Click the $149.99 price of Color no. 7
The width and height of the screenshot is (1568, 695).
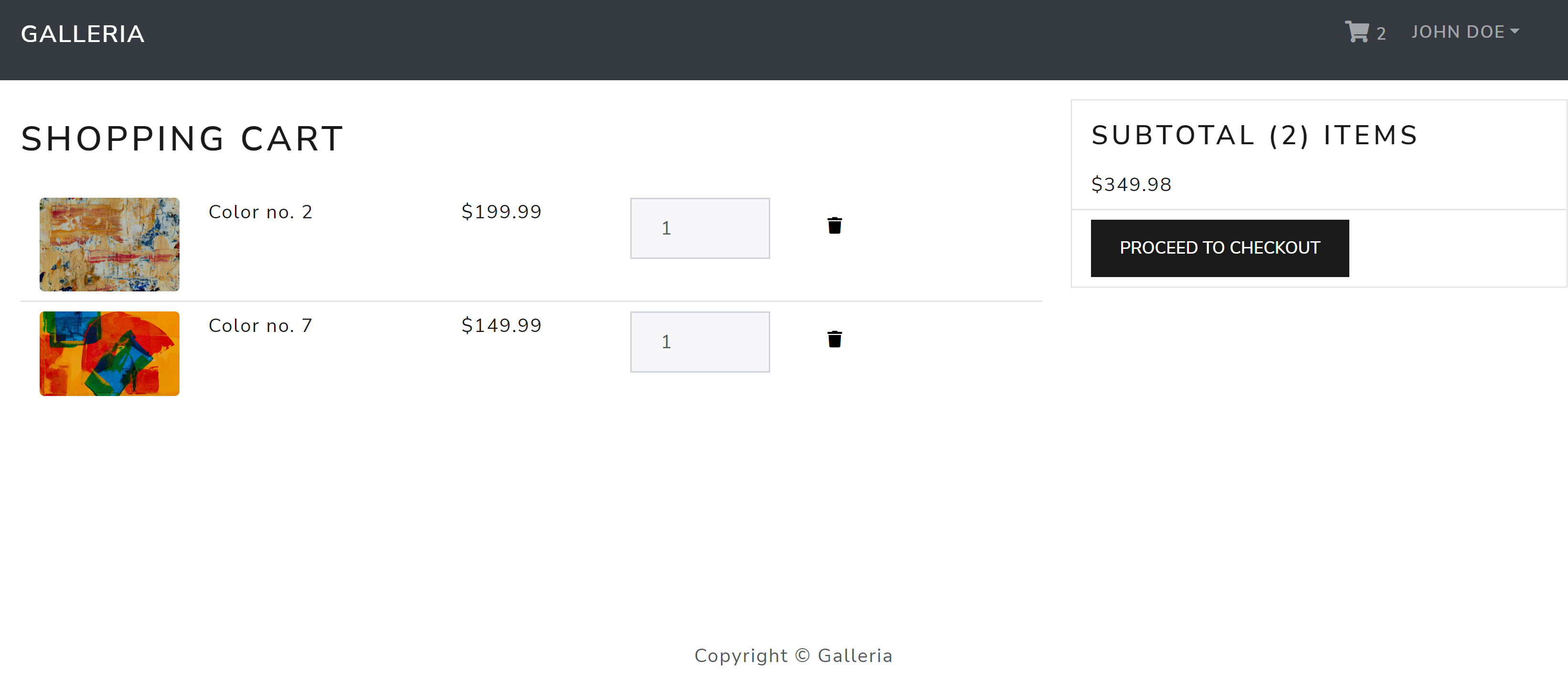click(x=501, y=326)
